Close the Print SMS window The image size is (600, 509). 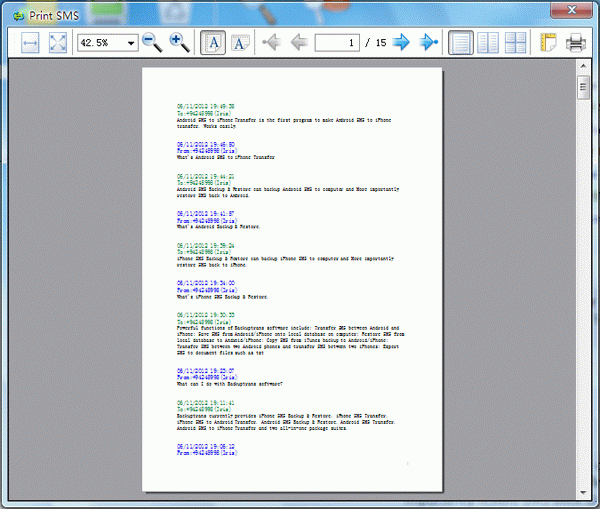[x=571, y=10]
